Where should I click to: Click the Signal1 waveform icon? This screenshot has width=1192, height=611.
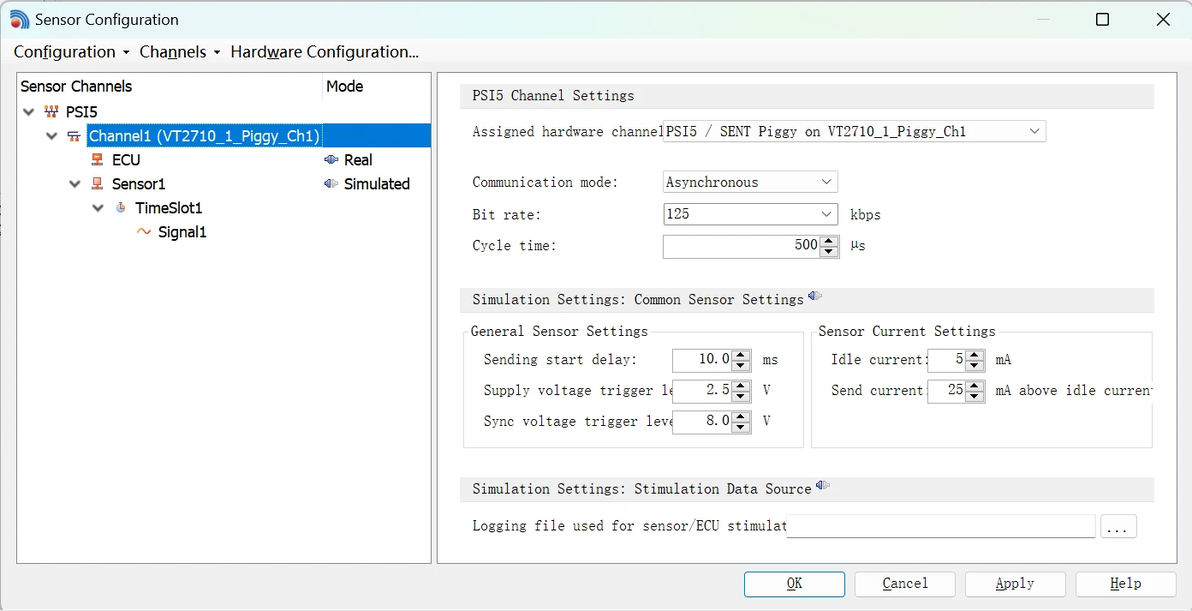click(x=144, y=232)
